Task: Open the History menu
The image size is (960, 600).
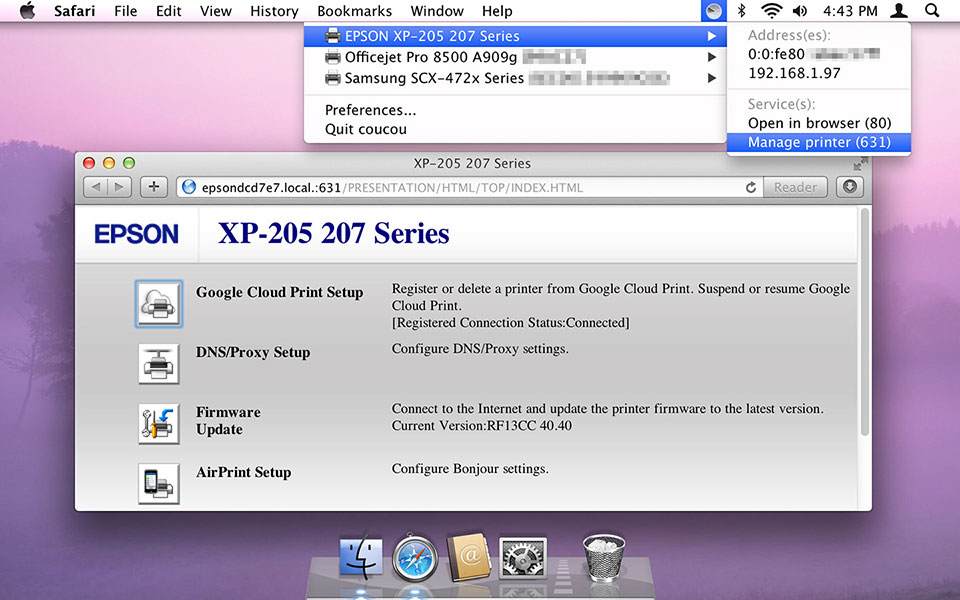Action: tap(274, 11)
